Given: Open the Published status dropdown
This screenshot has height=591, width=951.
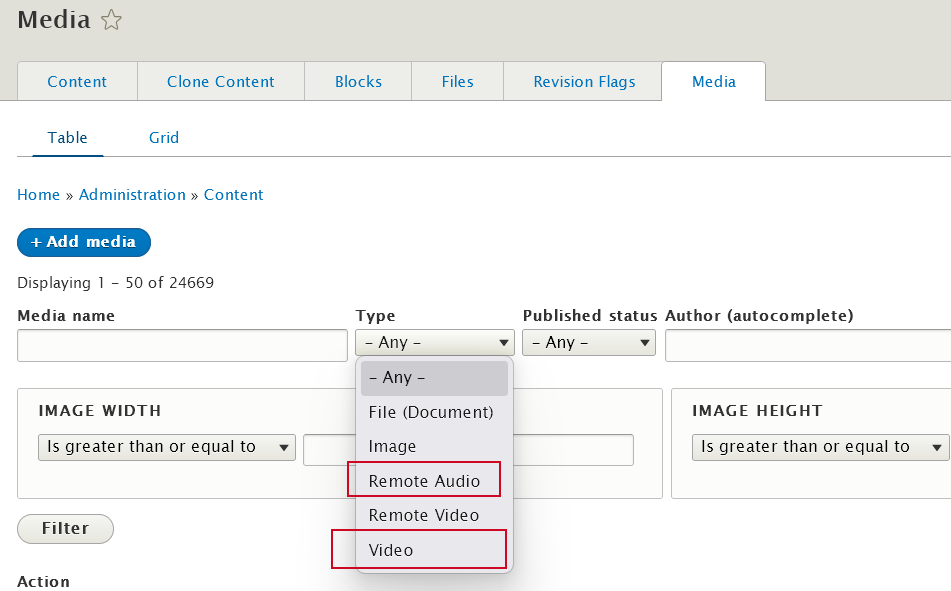Looking at the screenshot, I should pos(589,343).
